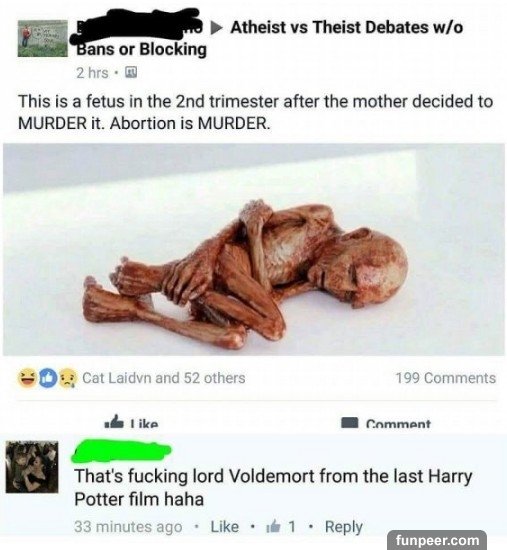
Task: Open the '2 hrs' post timestamp
Action: 92,73
